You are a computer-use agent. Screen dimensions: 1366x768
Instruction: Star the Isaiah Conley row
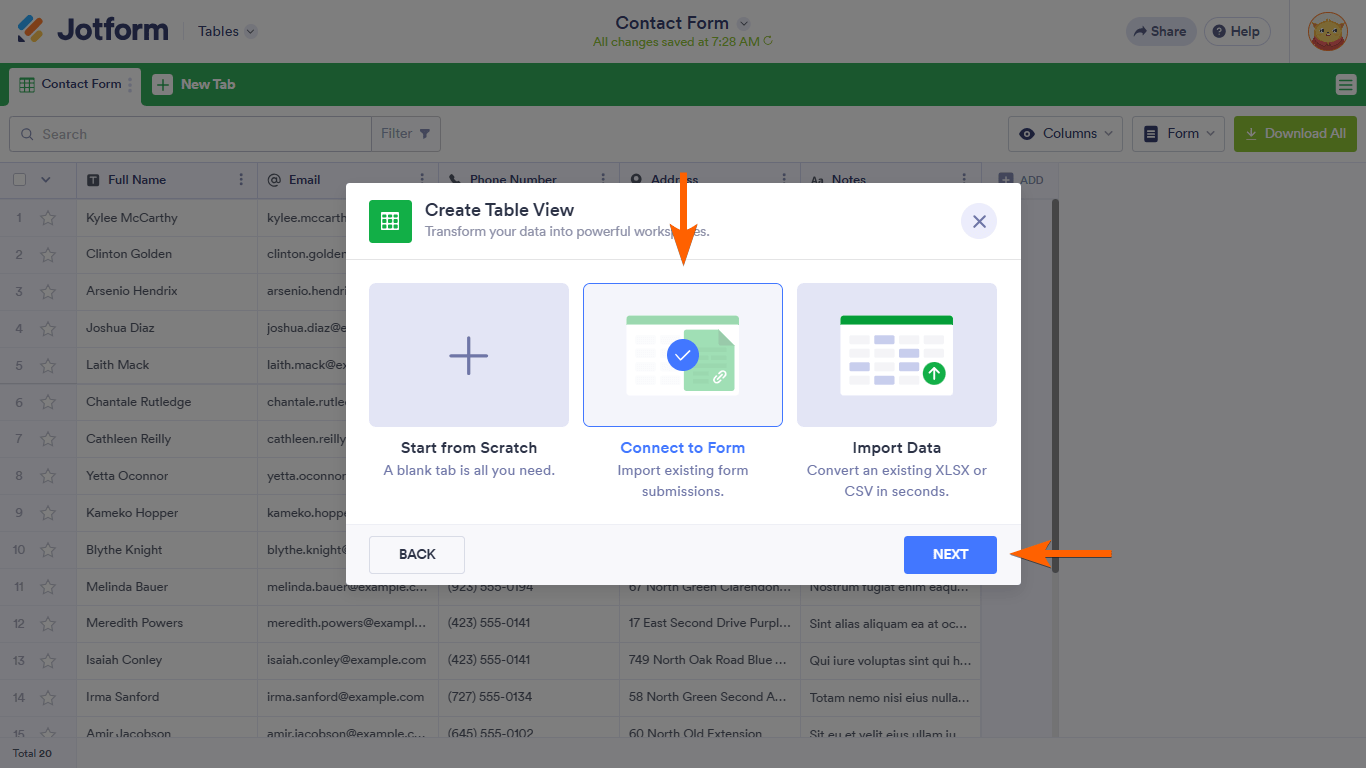[x=47, y=661]
